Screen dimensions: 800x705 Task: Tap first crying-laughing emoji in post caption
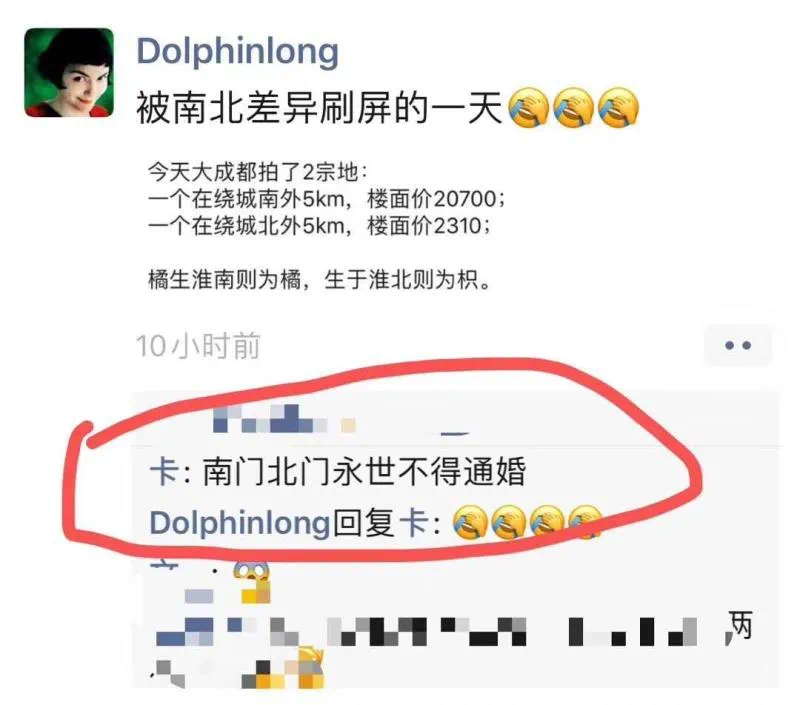click(529, 108)
